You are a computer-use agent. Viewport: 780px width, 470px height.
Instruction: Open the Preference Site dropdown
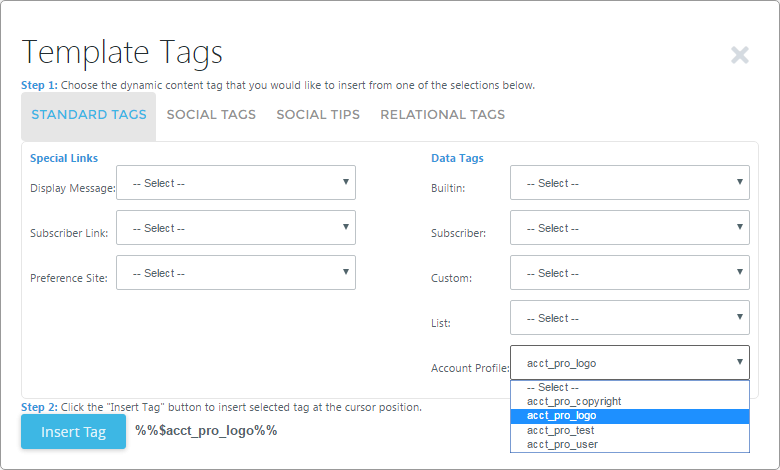(x=235, y=273)
